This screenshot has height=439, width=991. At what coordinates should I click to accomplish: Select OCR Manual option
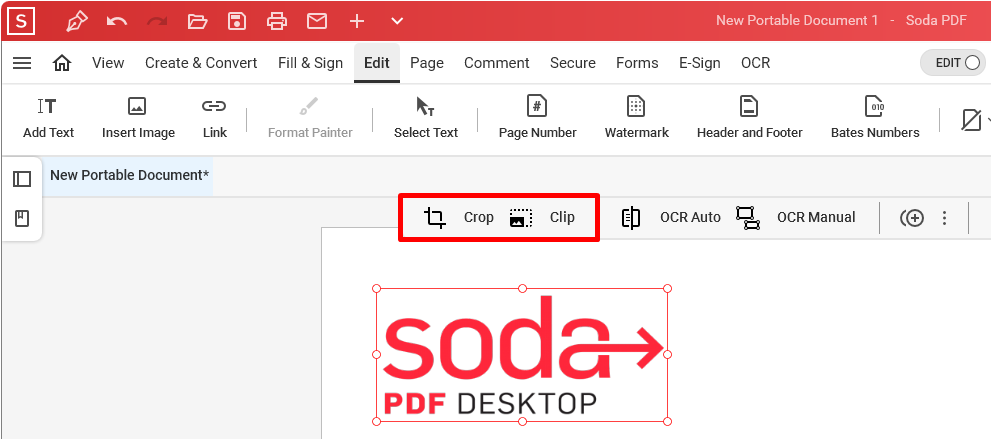(x=795, y=217)
